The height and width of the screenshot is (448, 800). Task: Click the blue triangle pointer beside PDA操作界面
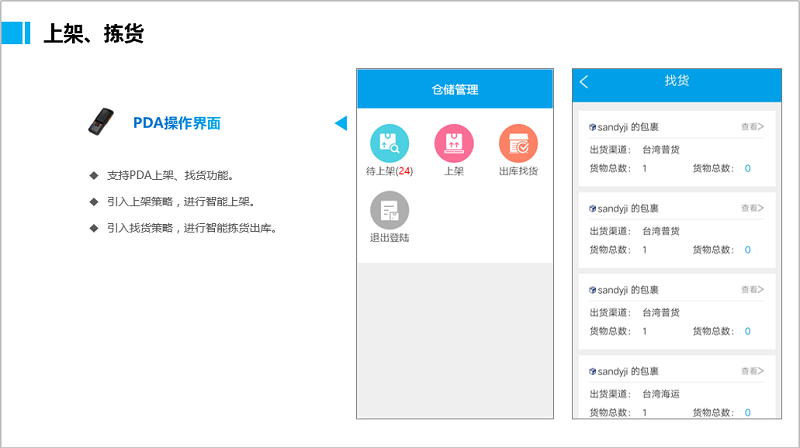(x=341, y=123)
